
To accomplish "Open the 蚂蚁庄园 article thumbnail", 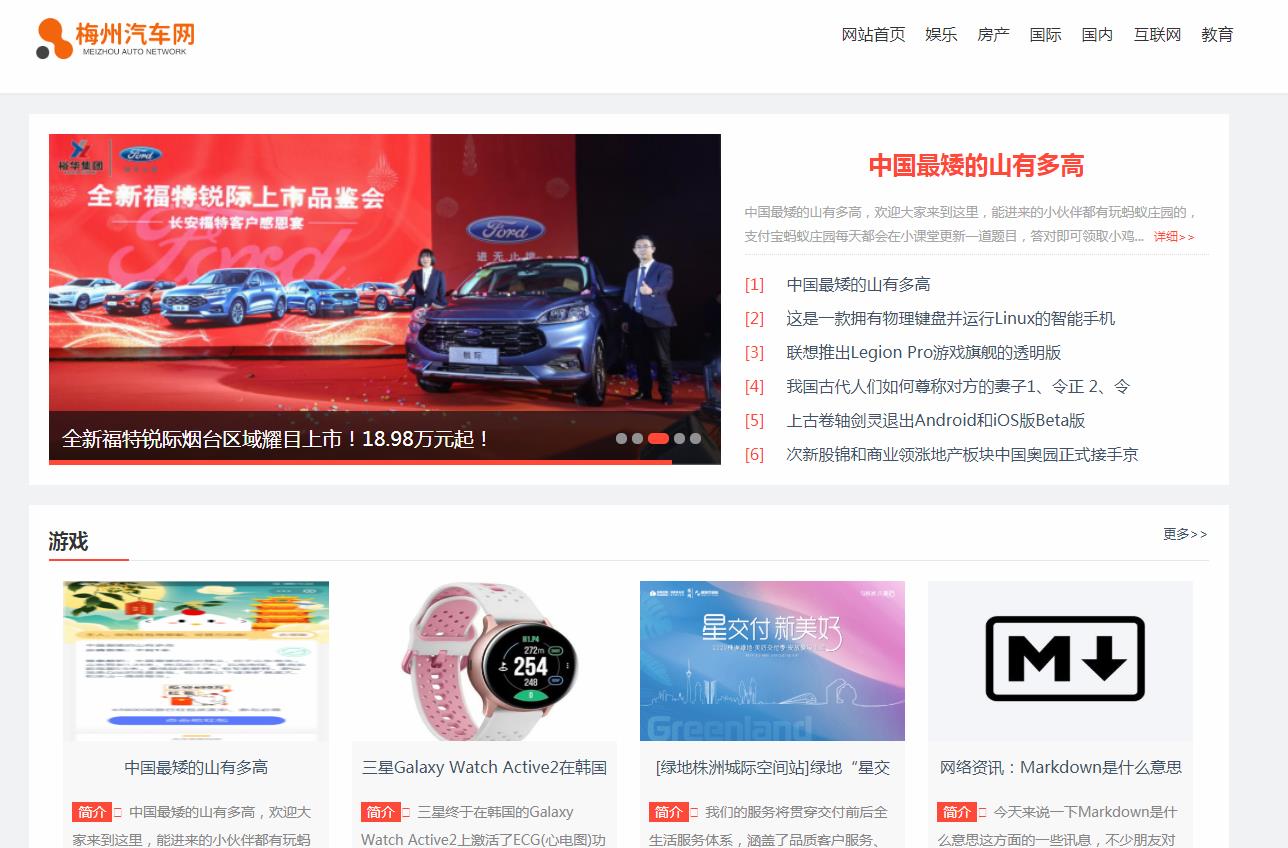I will (x=196, y=661).
